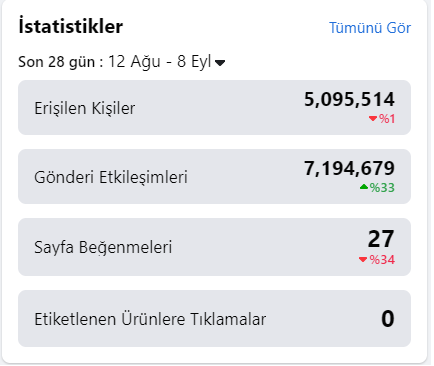Screen dimensions: 434x366
Task: Click the 7,194,679 engagement number
Action: 349,168
